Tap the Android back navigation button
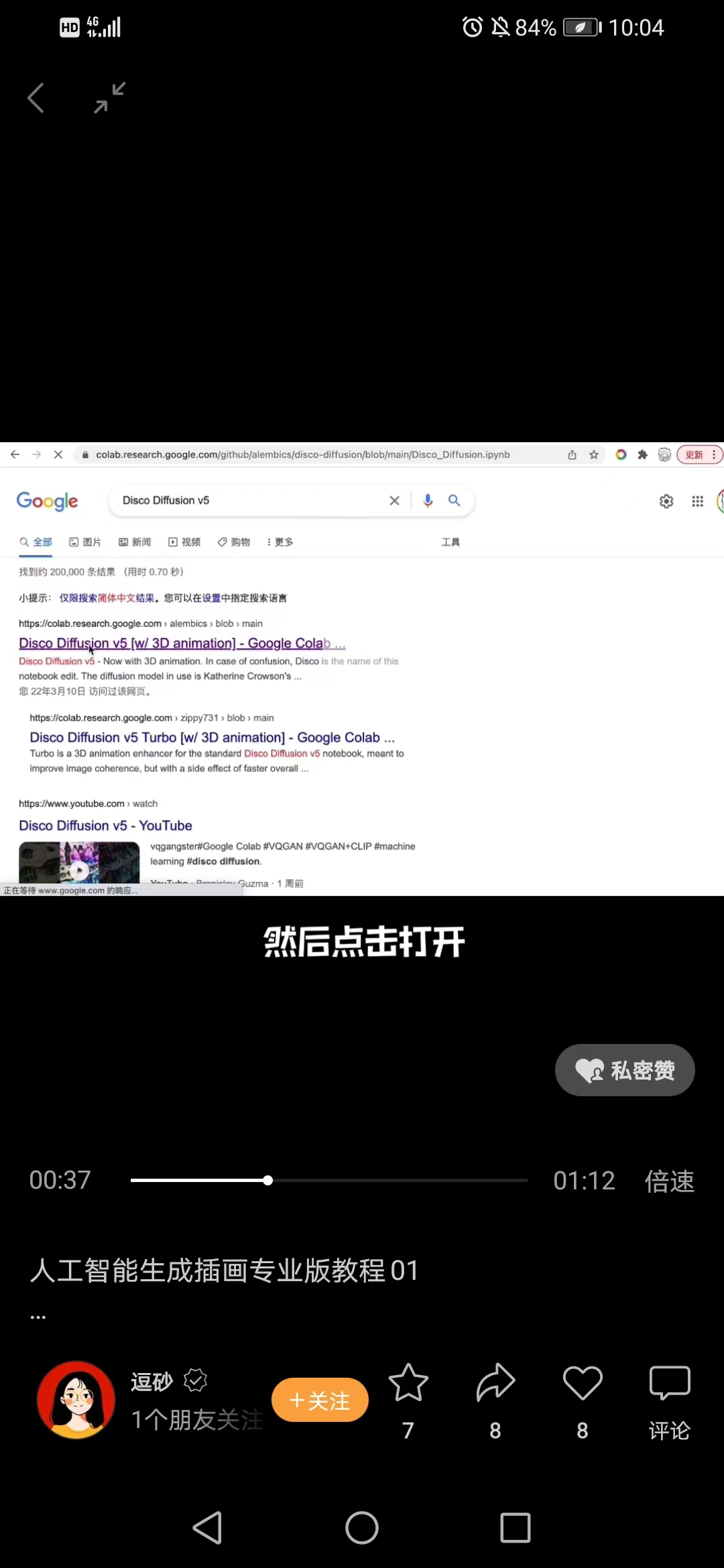 click(x=207, y=1528)
